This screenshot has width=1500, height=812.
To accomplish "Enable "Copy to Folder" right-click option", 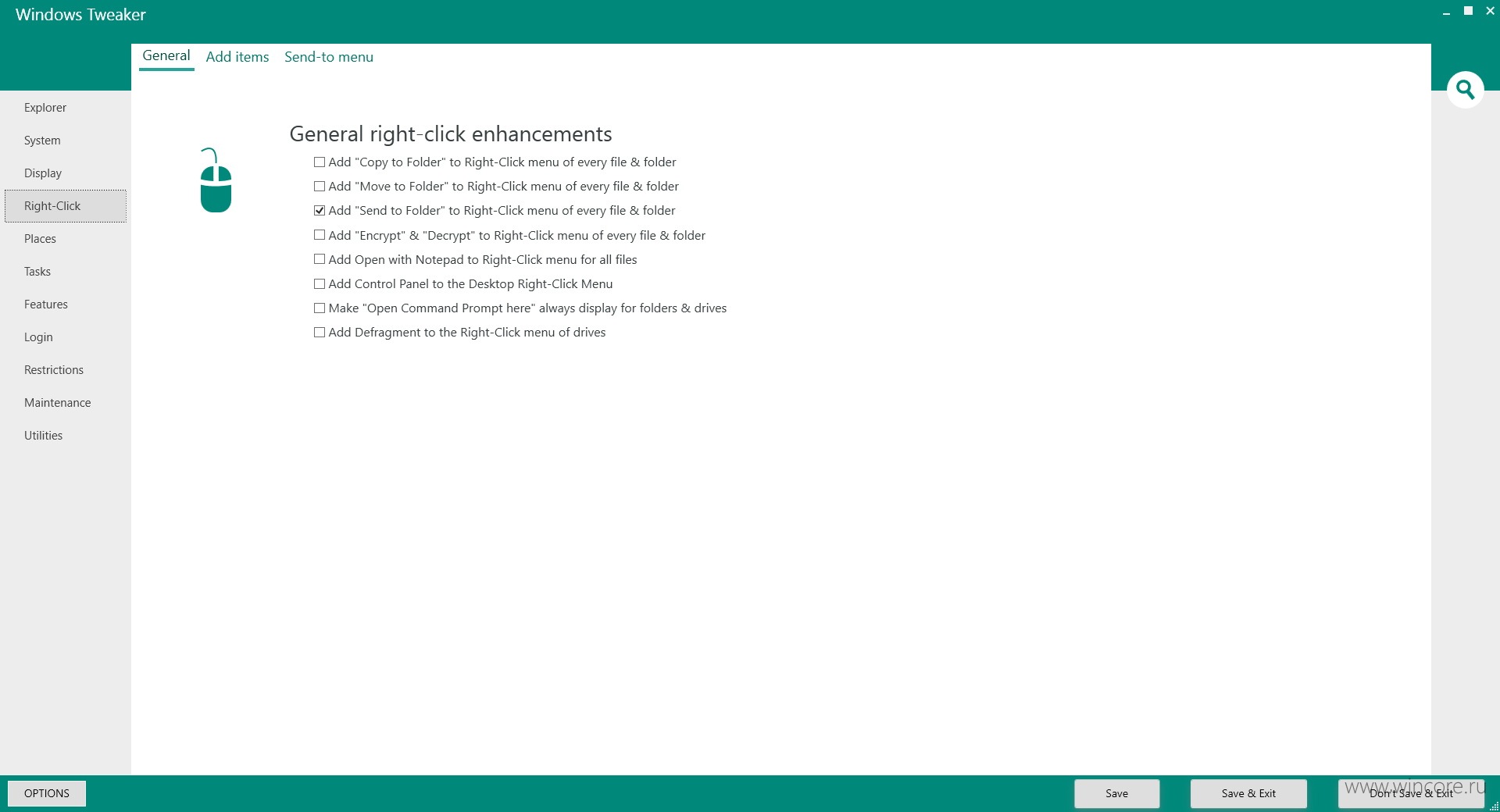I will (x=320, y=162).
